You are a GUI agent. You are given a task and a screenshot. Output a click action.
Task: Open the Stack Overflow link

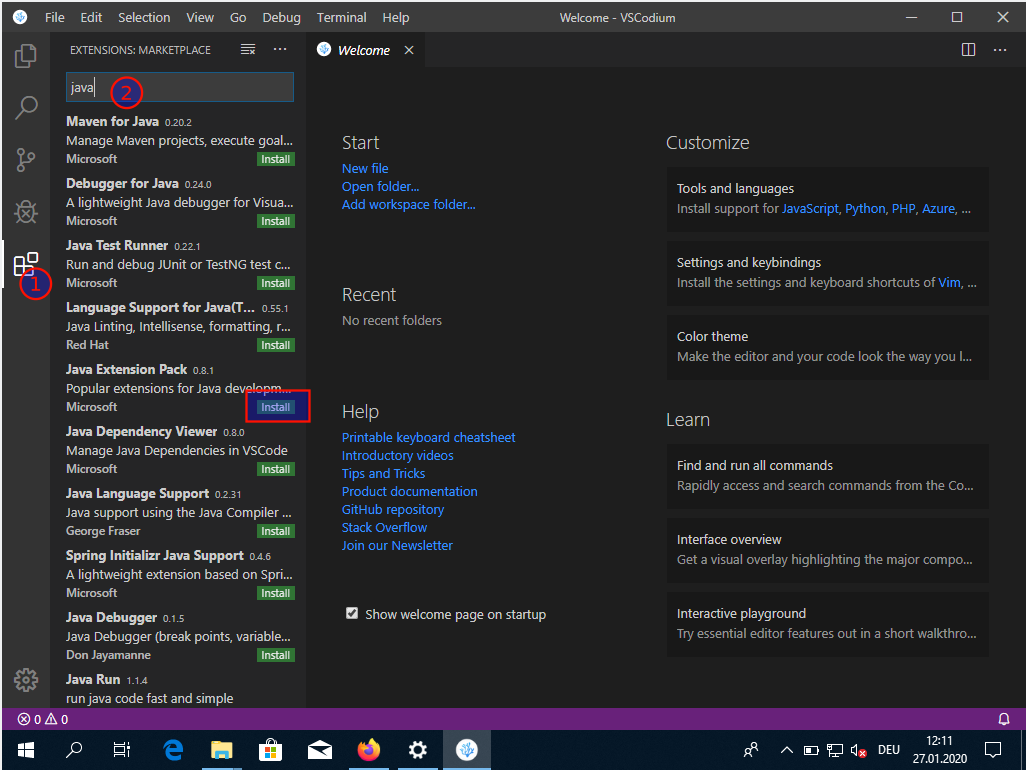(384, 527)
